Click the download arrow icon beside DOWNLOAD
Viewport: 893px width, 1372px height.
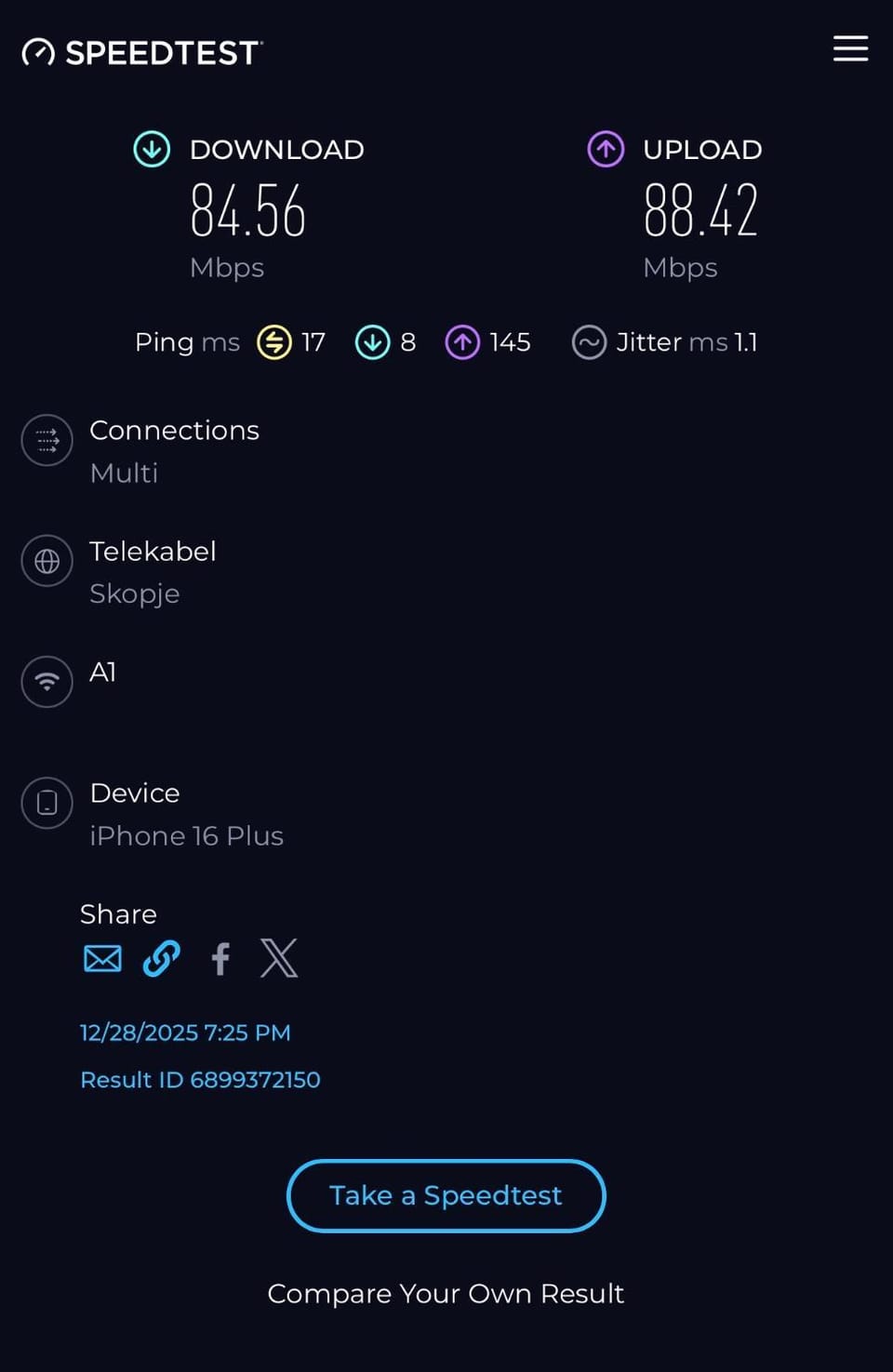(x=152, y=149)
